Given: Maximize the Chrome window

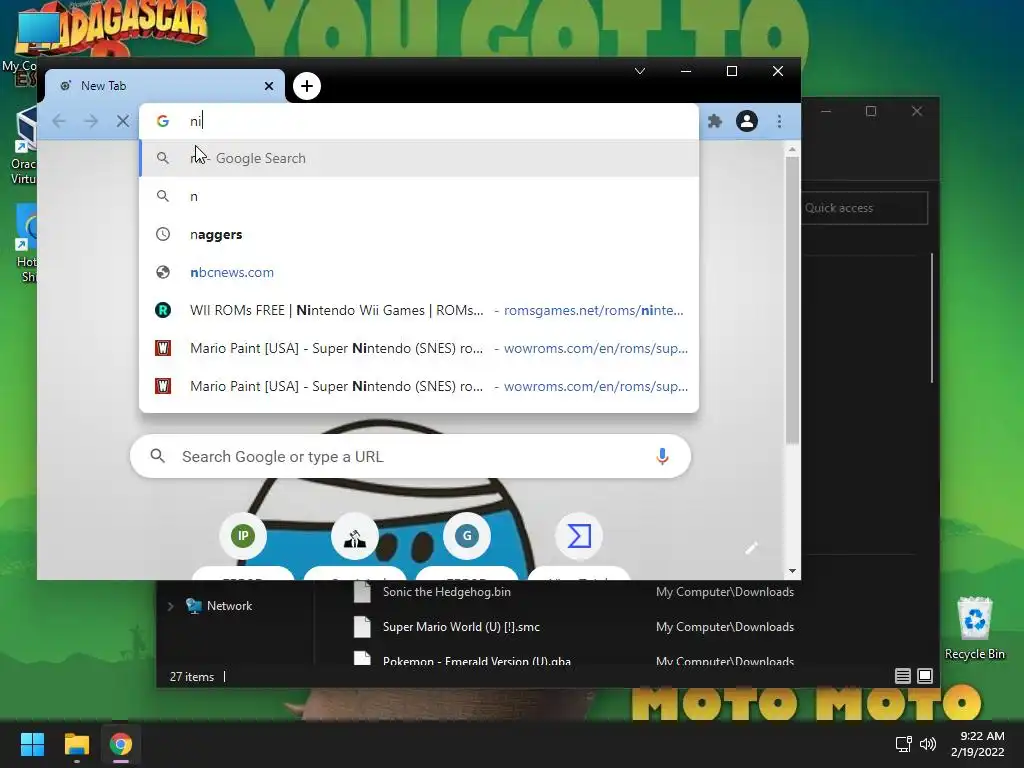Looking at the screenshot, I should pos(732,71).
